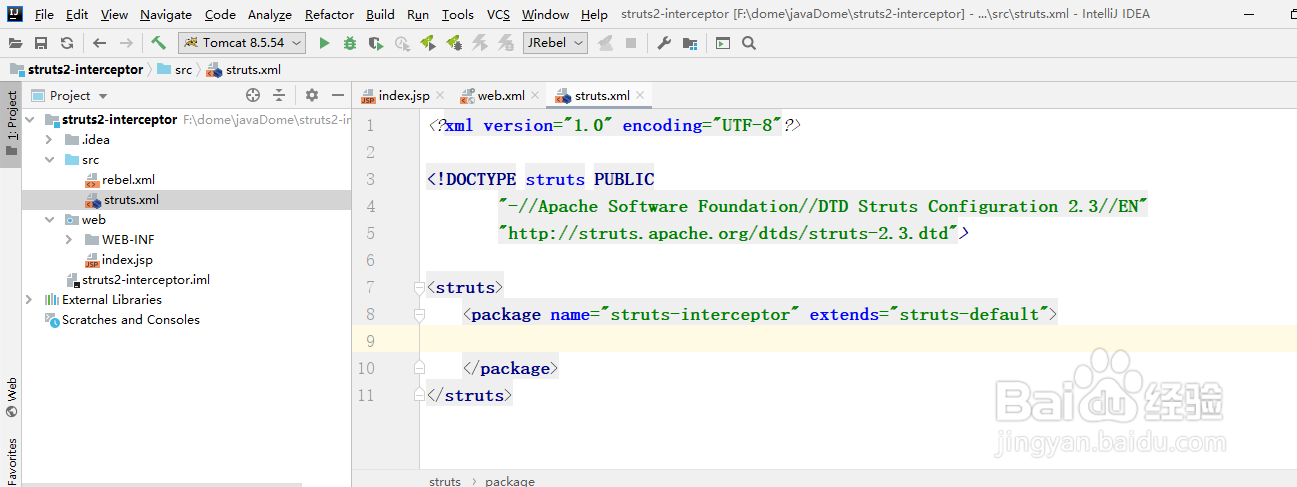
Task: Click the Open folder toolbar icon
Action: tap(15, 43)
